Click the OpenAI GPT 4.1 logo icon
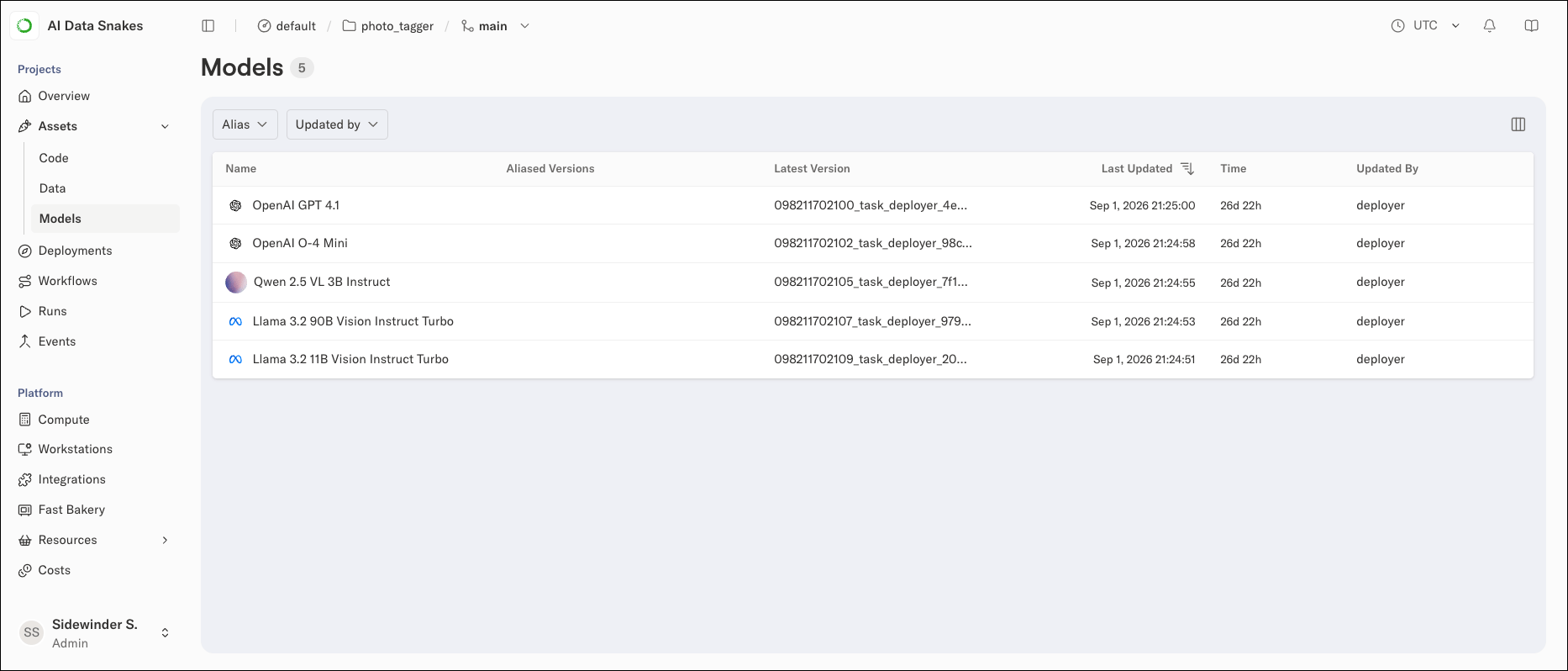 point(235,205)
